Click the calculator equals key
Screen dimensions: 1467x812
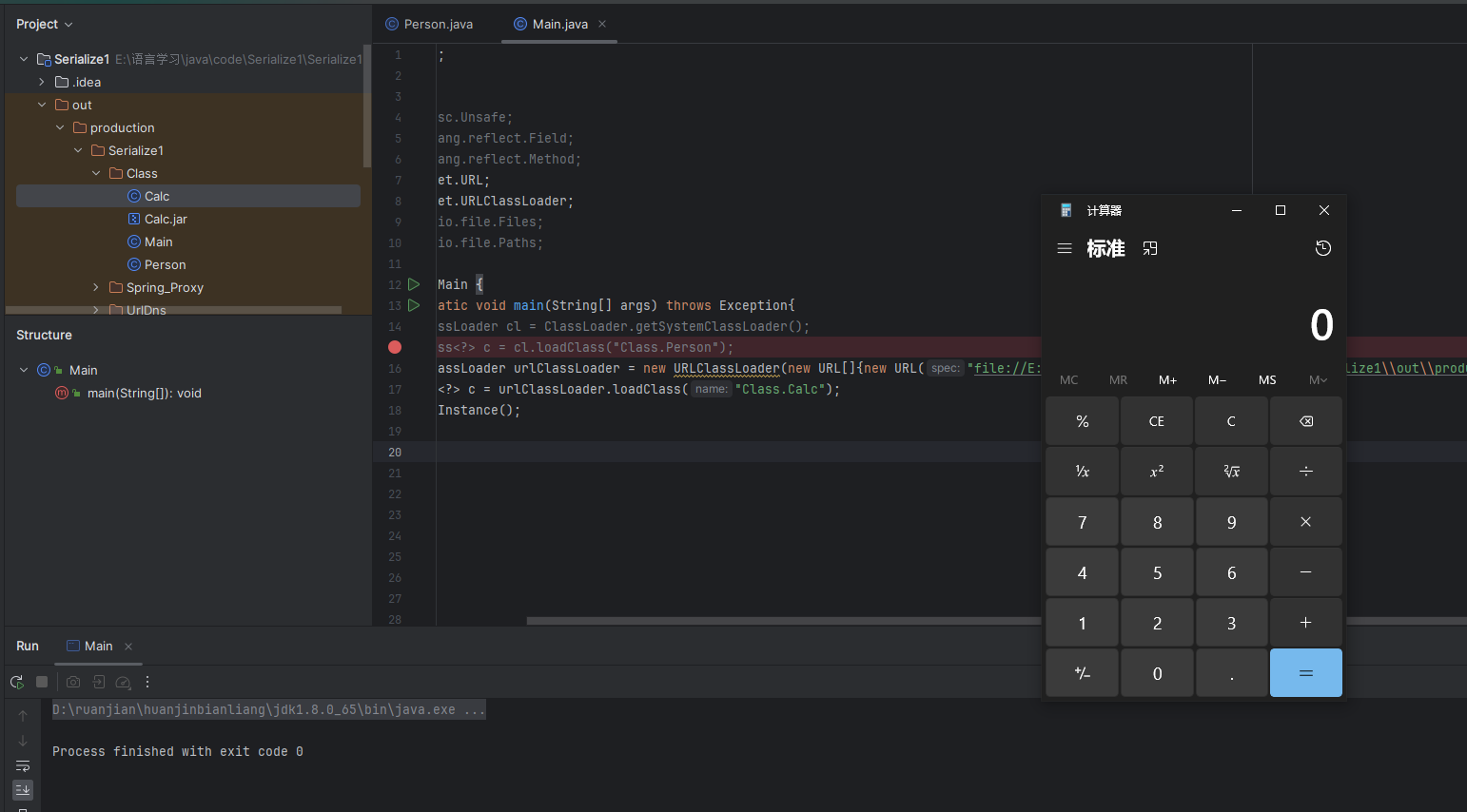[1306, 673]
